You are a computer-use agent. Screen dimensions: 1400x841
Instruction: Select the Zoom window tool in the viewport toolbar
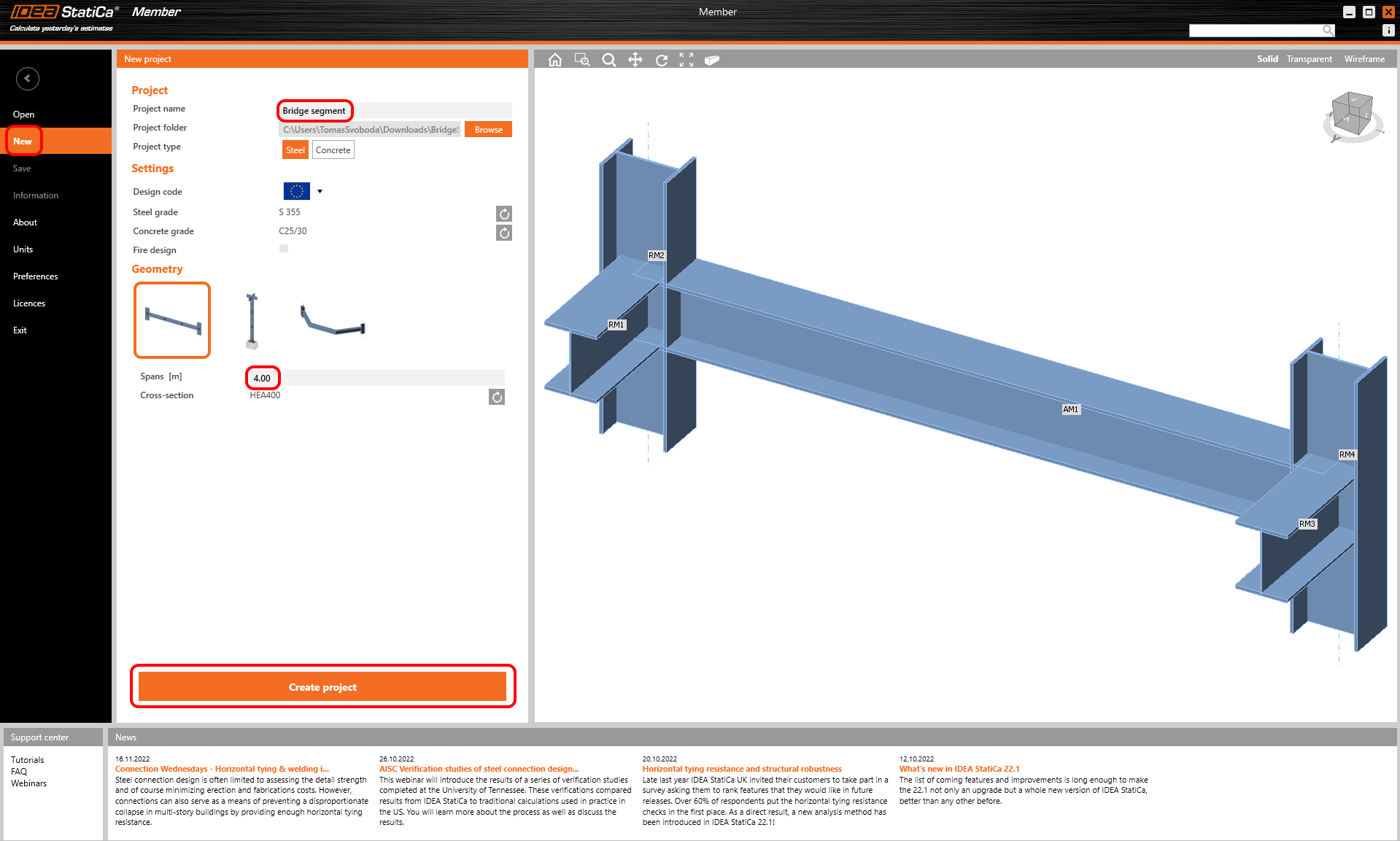pyautogui.click(x=582, y=60)
